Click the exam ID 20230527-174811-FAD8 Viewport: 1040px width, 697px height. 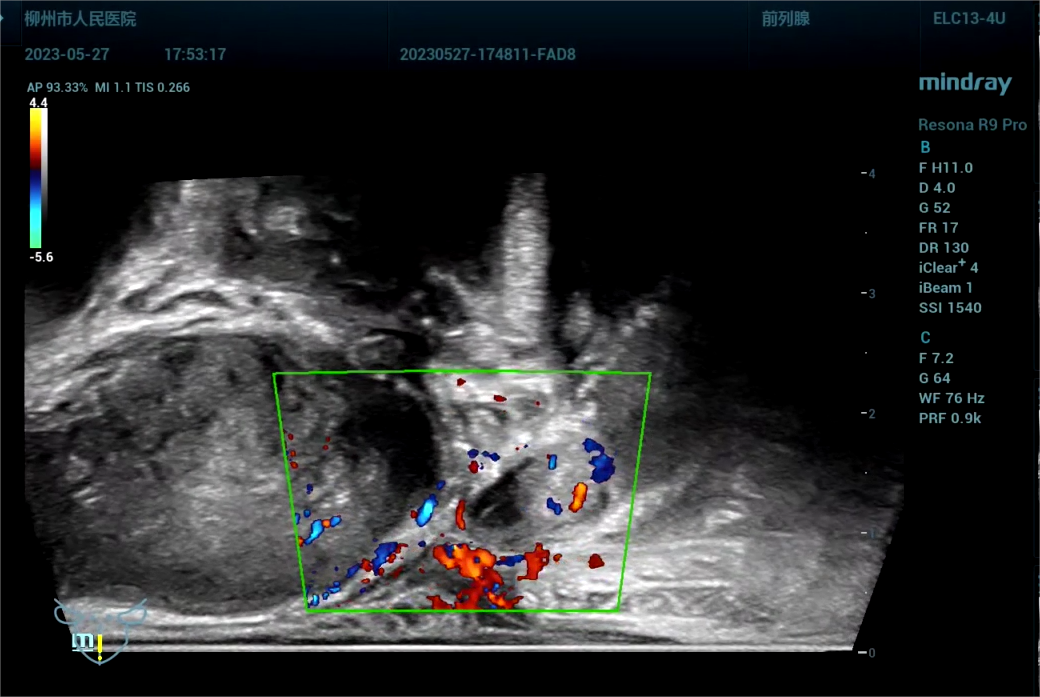pyautogui.click(x=487, y=55)
